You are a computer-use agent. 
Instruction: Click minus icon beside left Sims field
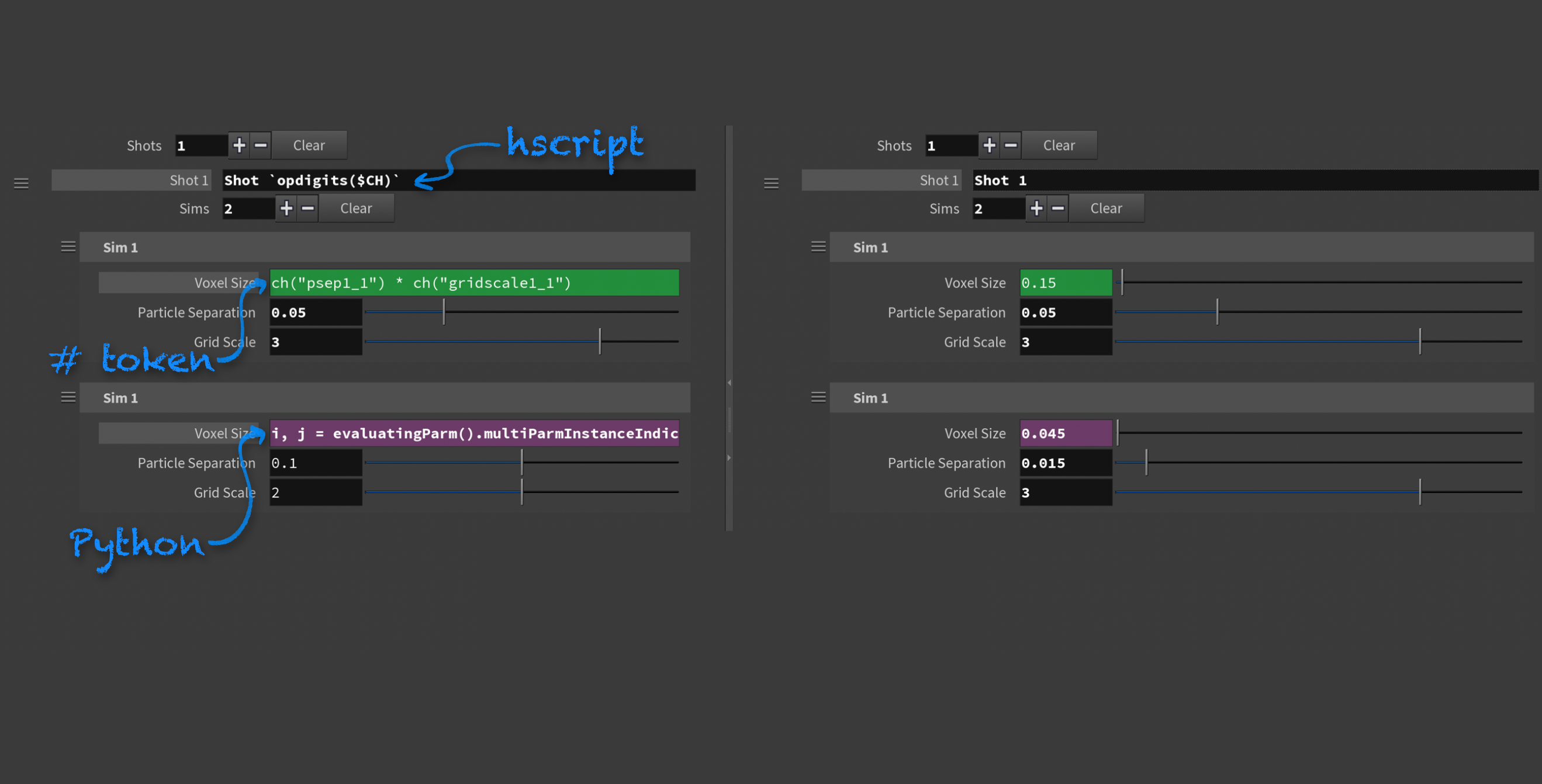coord(307,209)
